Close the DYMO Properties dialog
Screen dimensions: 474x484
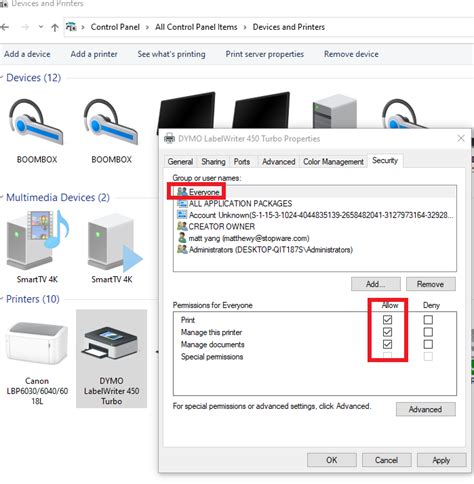coord(461,138)
